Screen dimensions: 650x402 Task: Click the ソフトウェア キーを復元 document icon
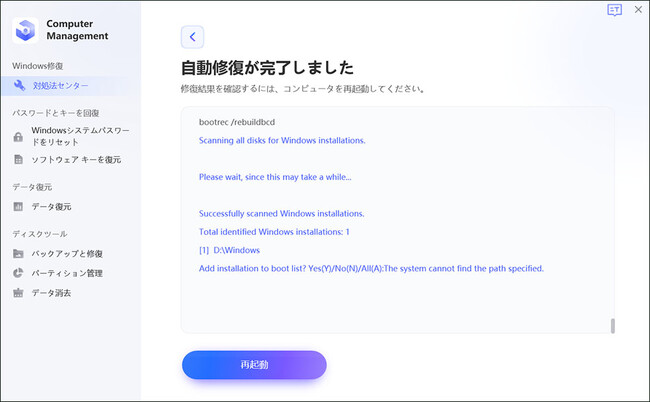(x=19, y=160)
